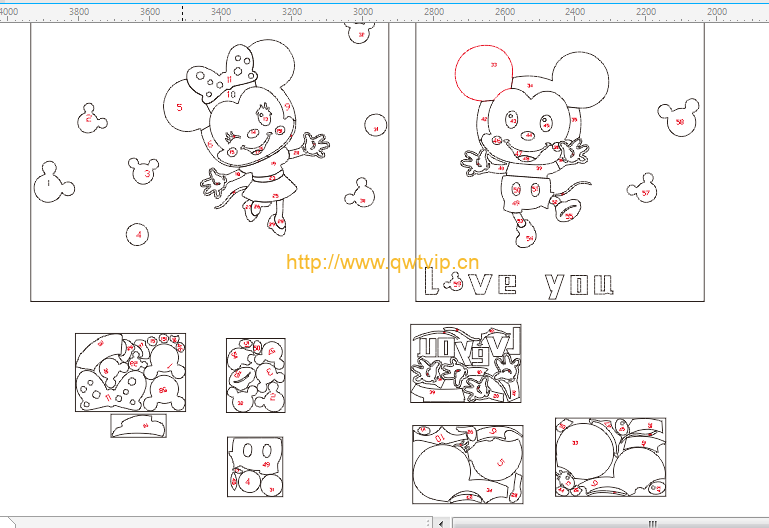Select the mouse-head shape numbered 58
Viewport: 769px width, 528px height.
[x=679, y=117]
